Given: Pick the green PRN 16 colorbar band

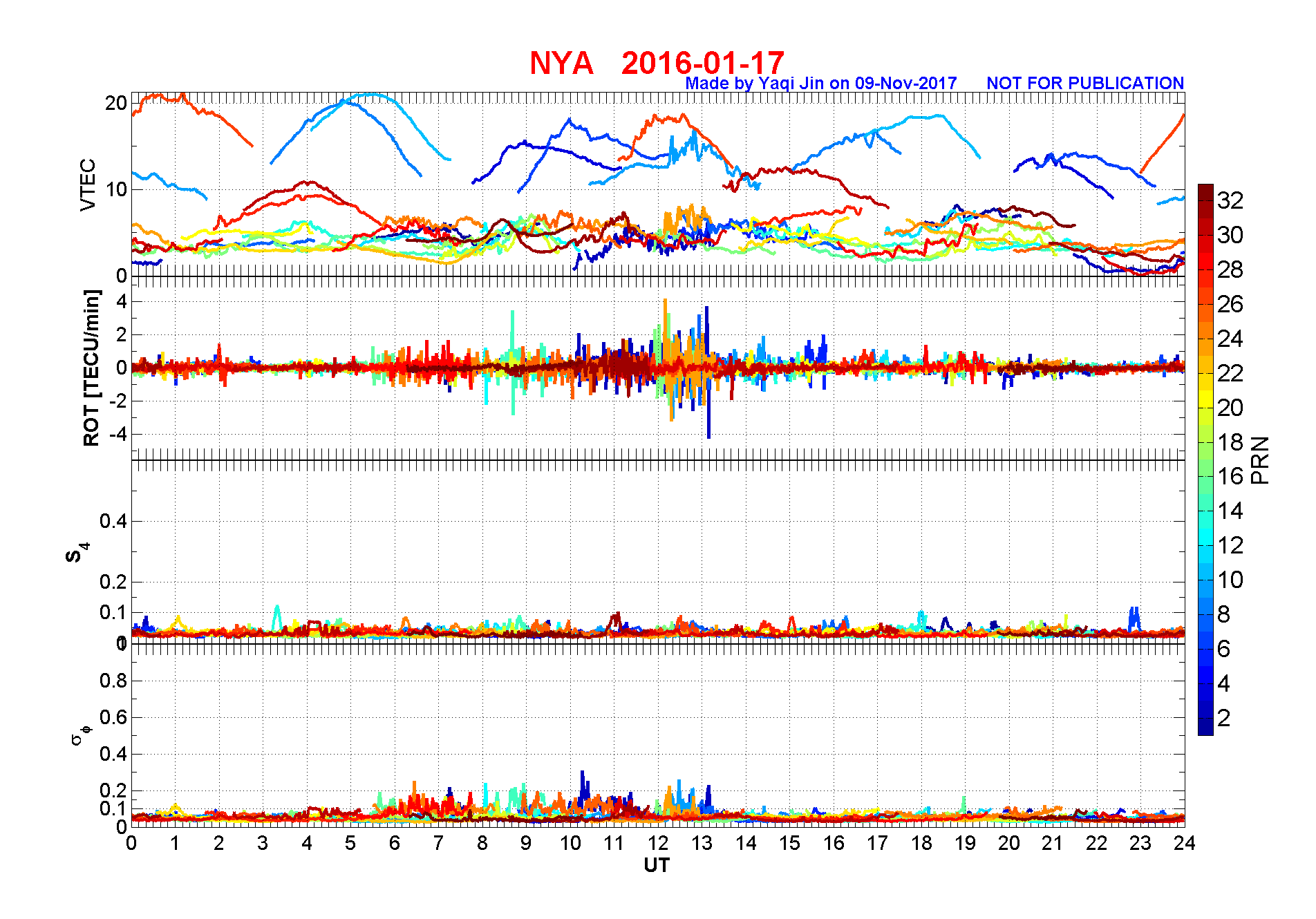Looking at the screenshot, I should pyautogui.click(x=1205, y=476).
